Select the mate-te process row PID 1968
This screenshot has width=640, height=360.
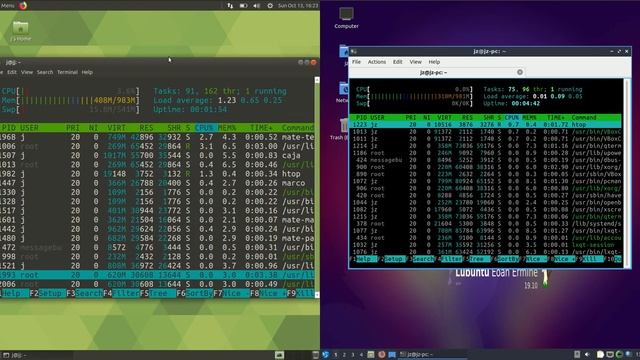click(x=157, y=137)
